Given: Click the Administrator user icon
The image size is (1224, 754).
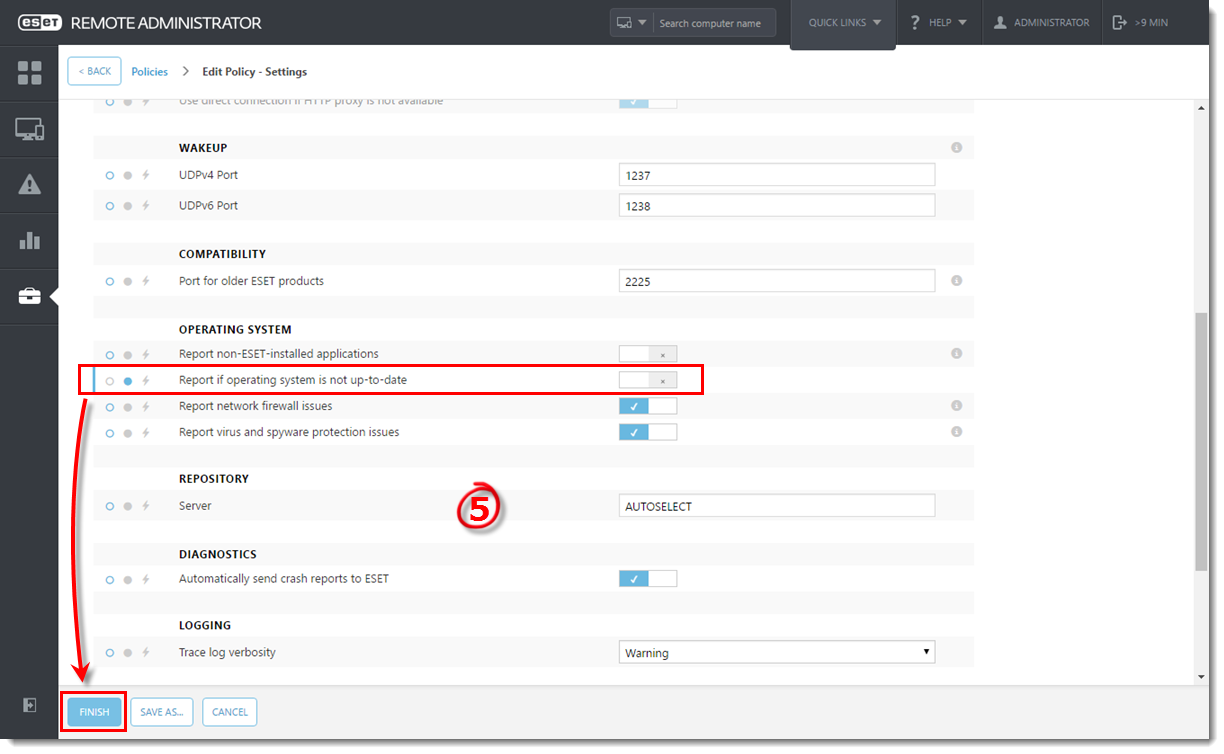Looking at the screenshot, I should 1042,22.
